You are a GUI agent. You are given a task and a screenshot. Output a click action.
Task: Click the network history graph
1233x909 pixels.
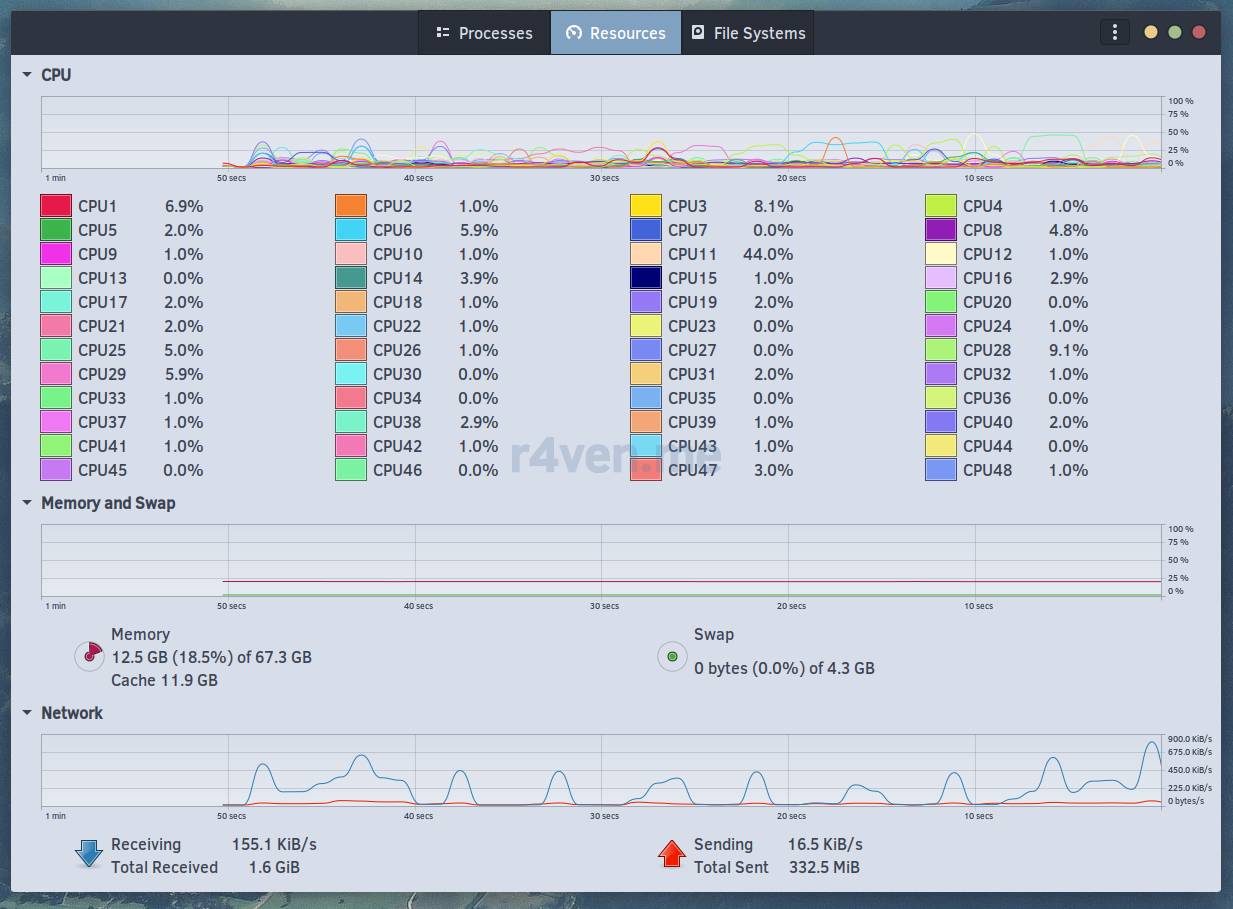[600, 770]
